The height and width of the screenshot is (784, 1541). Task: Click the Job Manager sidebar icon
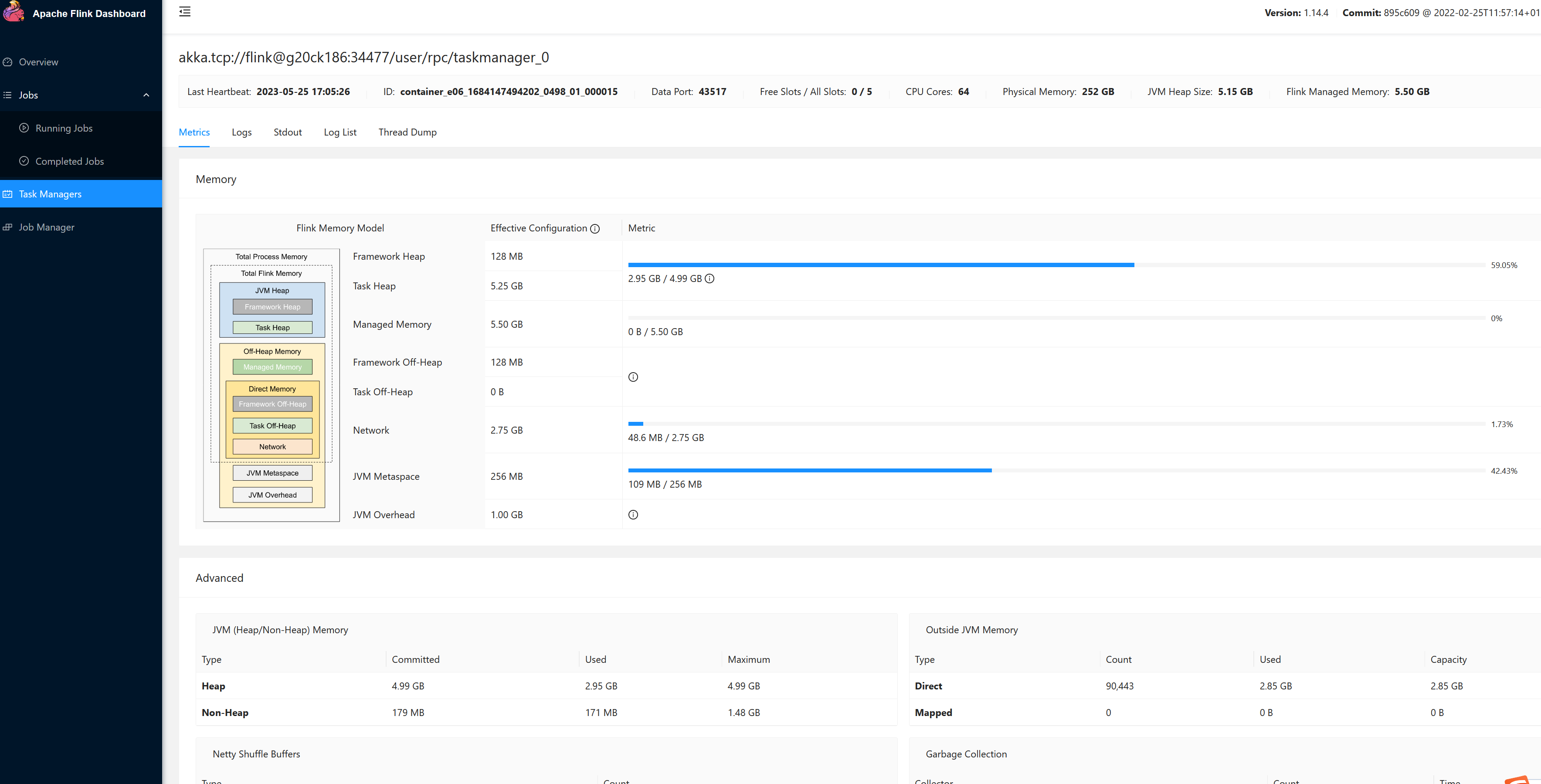pos(8,227)
